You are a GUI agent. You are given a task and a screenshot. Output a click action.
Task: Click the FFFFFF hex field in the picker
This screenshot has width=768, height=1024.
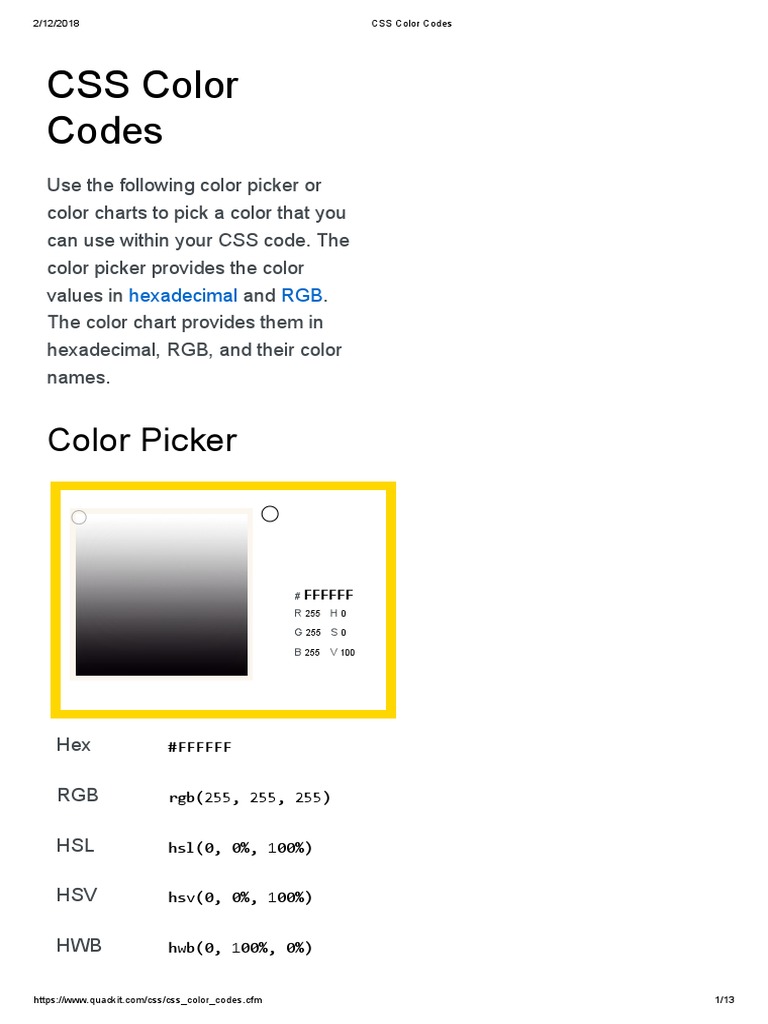coord(328,594)
